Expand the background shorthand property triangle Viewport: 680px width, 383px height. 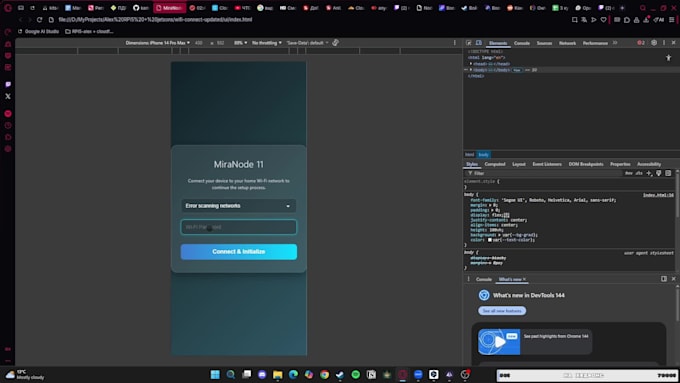click(x=499, y=235)
